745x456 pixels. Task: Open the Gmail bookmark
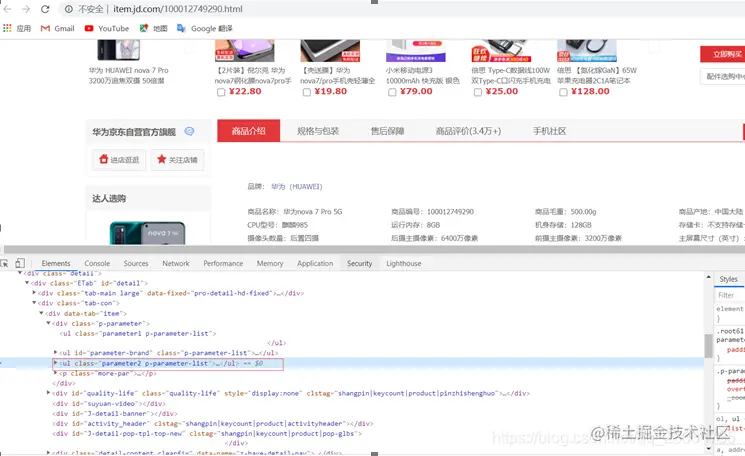point(57,28)
